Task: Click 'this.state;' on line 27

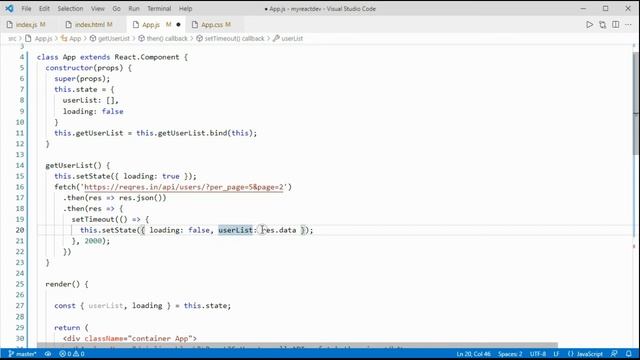Action: coord(207,306)
